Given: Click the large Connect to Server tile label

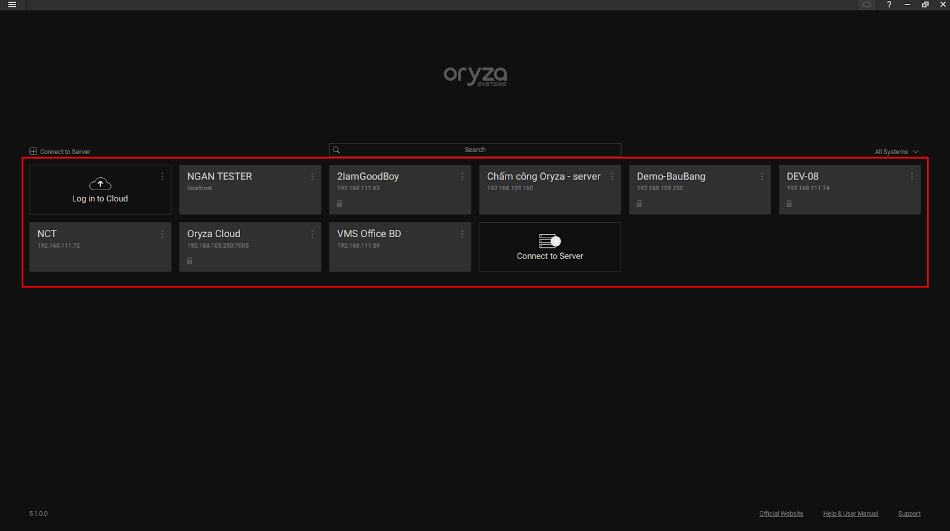Looking at the screenshot, I should coord(550,256).
